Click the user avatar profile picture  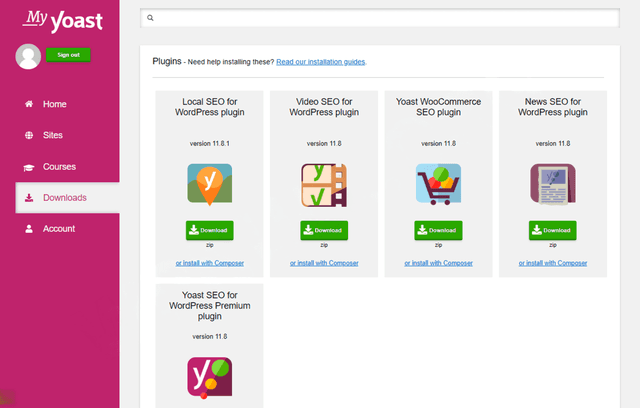coord(28,56)
